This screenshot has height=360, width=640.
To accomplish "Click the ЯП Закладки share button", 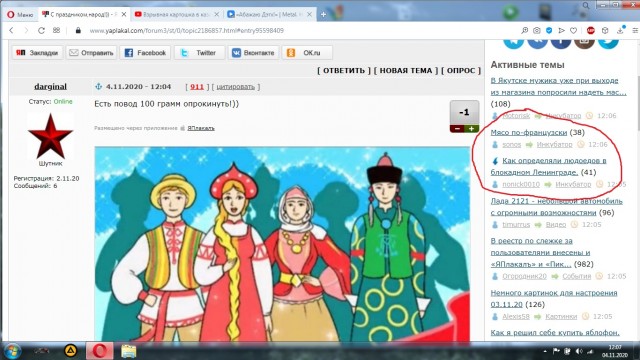I will pos(37,53).
